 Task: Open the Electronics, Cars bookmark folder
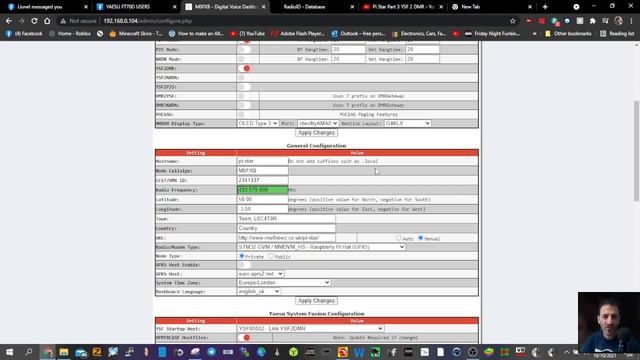[419, 33]
